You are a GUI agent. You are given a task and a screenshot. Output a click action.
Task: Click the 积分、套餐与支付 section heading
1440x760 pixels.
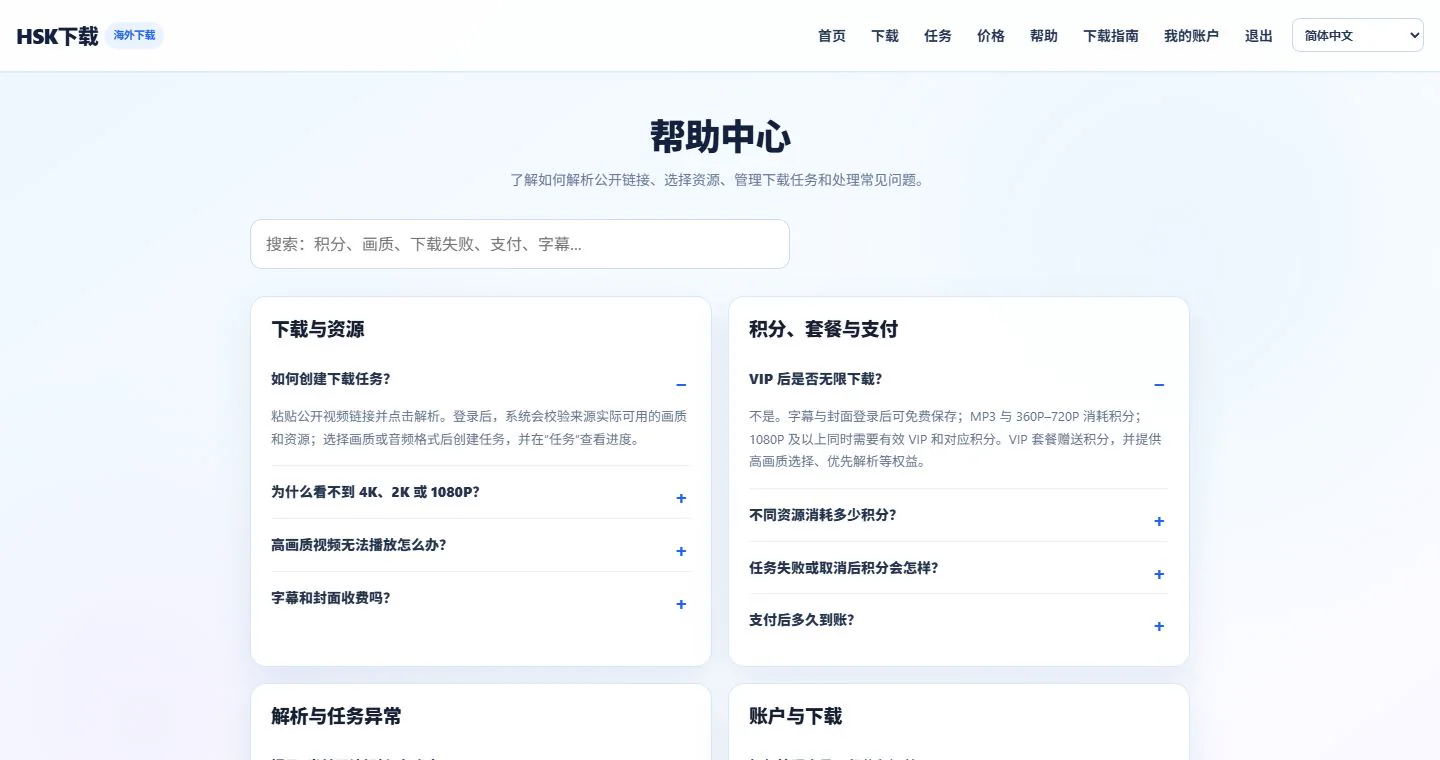coord(824,330)
